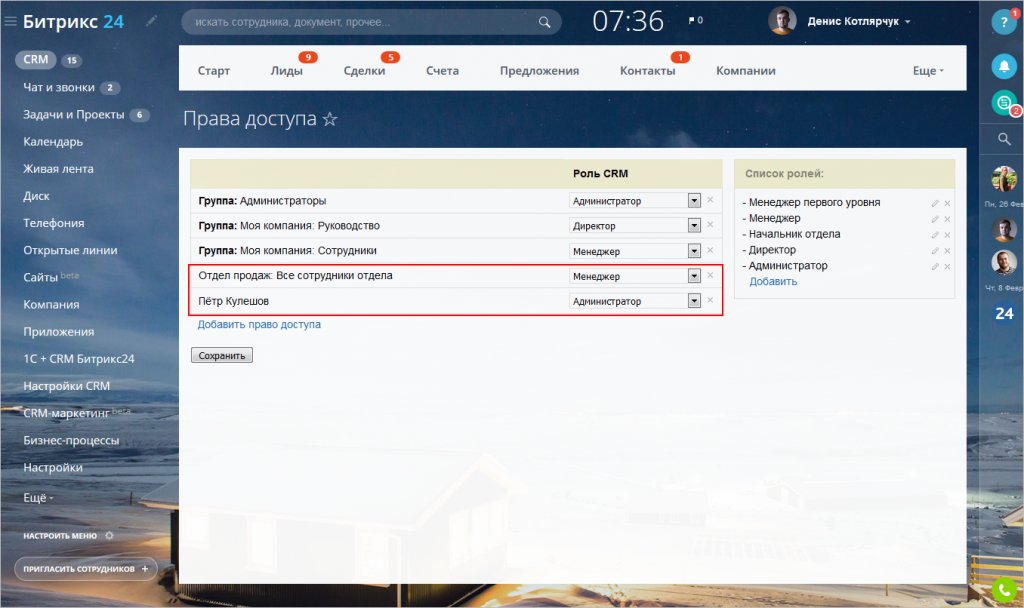The height and width of the screenshot is (608, 1024).
Task: Open Диск in the left menu
Action: 37,196
